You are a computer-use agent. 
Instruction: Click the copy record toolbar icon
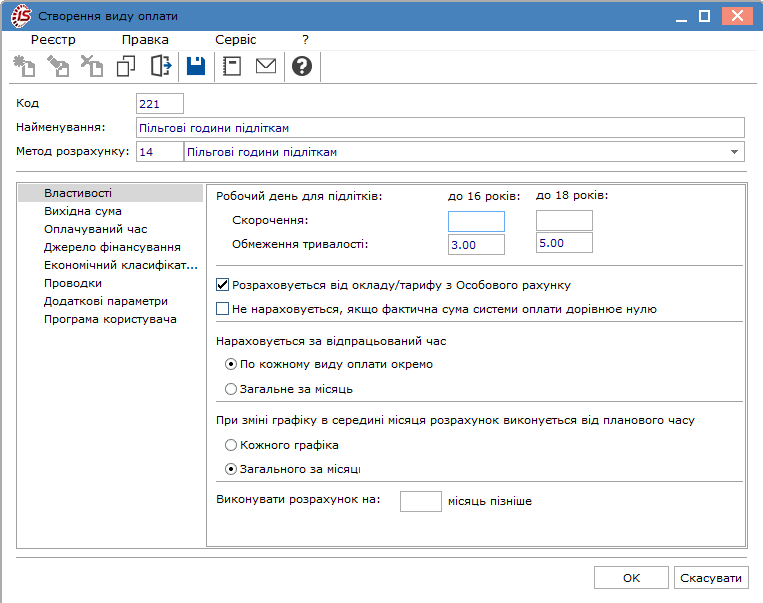(x=126, y=66)
